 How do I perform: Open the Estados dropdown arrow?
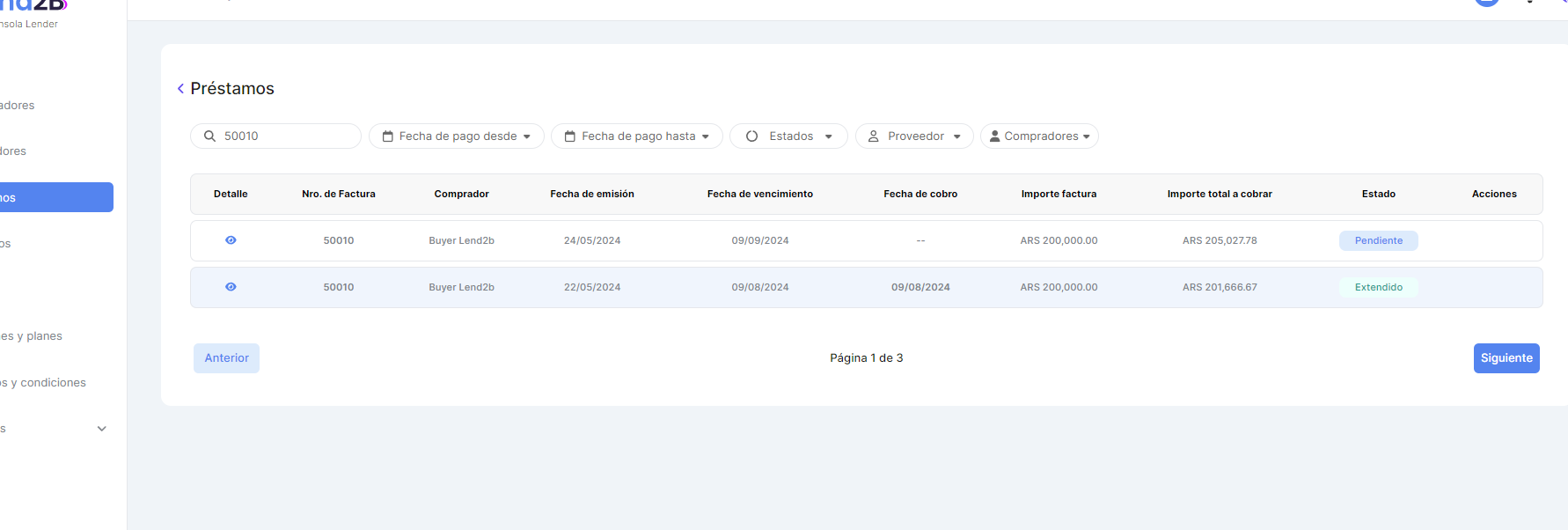[x=828, y=136]
